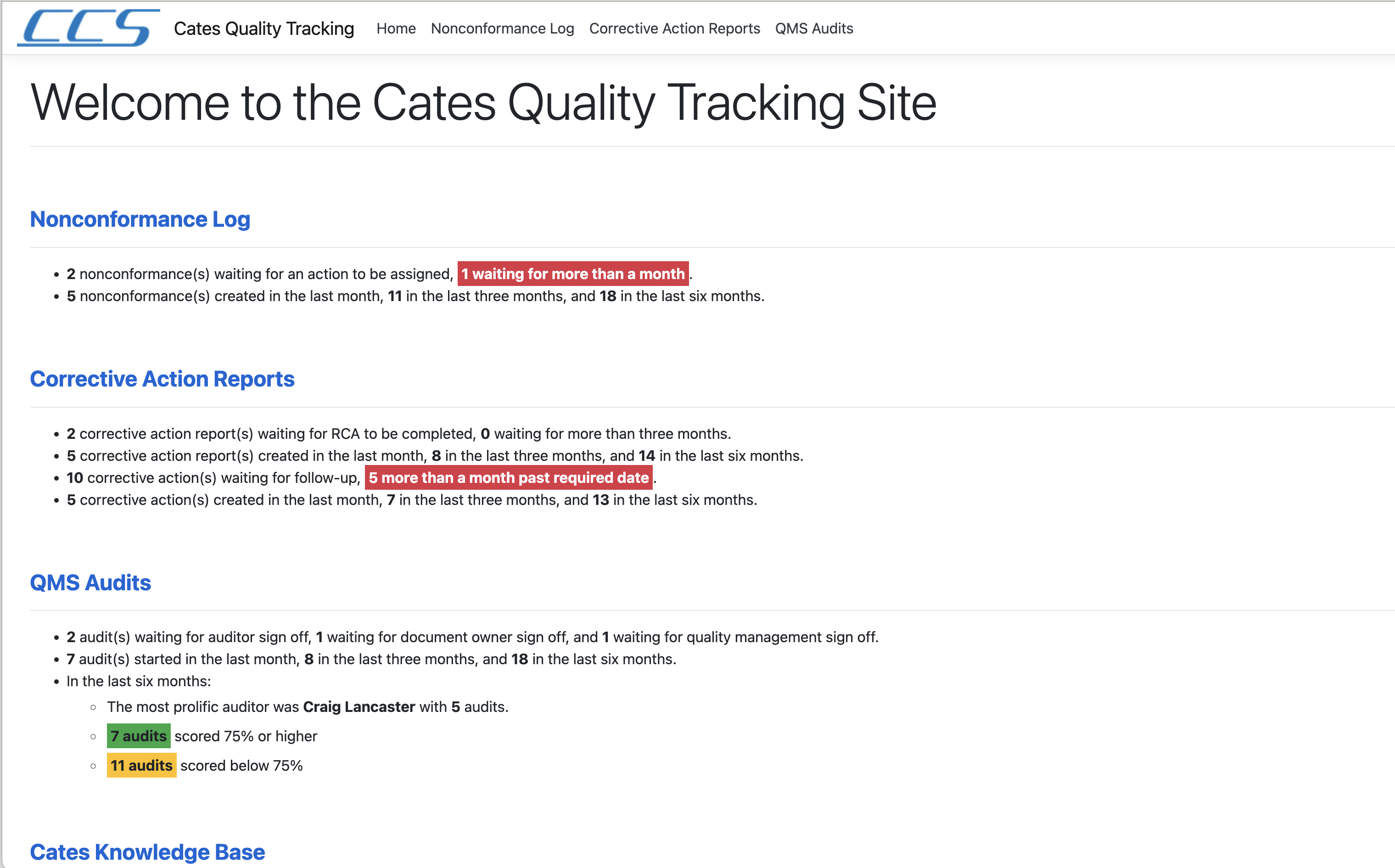The width and height of the screenshot is (1395, 868).
Task: Click 'scored below 75%' text
Action: [241, 765]
